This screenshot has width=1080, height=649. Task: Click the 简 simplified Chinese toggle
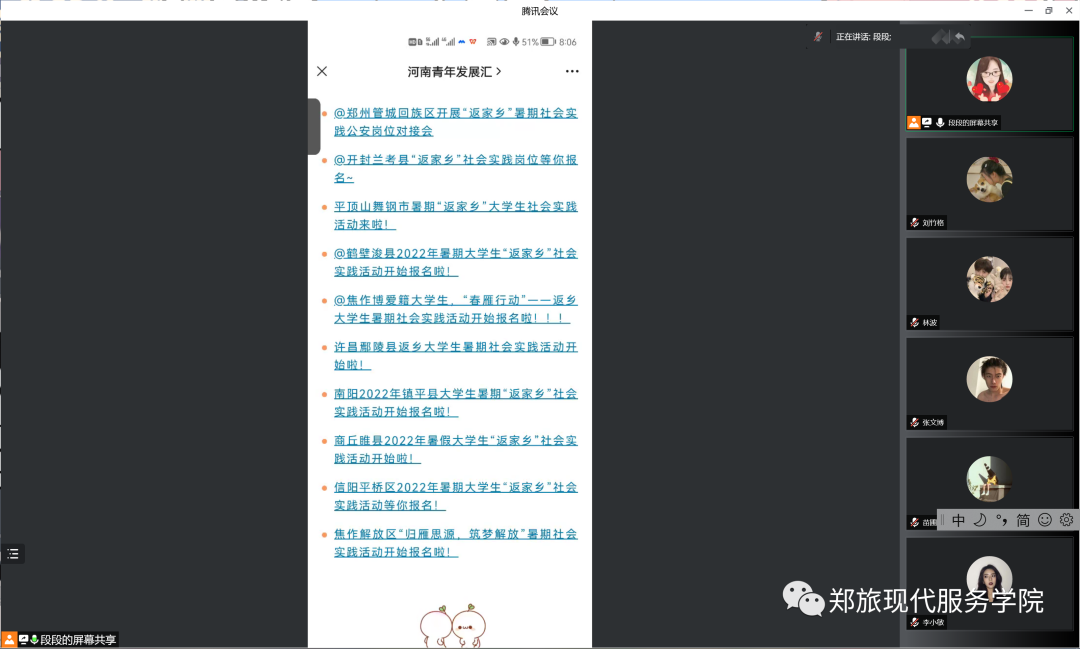pos(1023,520)
